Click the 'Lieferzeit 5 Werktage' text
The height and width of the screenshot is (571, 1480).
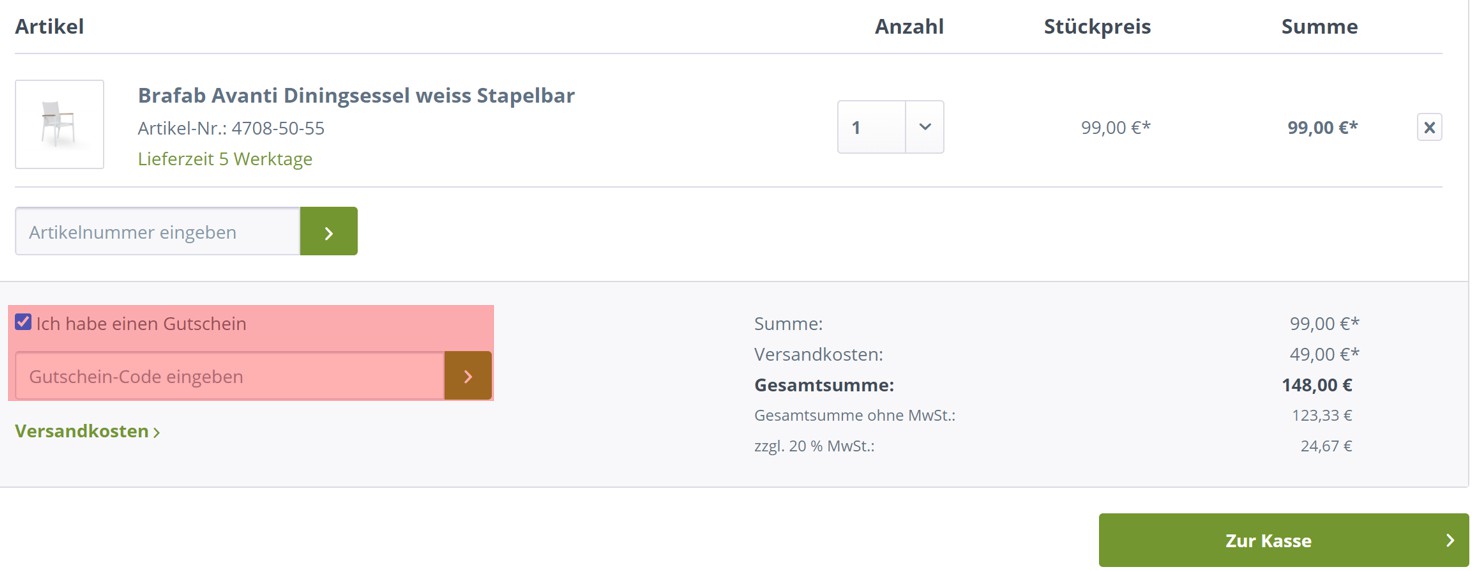[x=225, y=159]
